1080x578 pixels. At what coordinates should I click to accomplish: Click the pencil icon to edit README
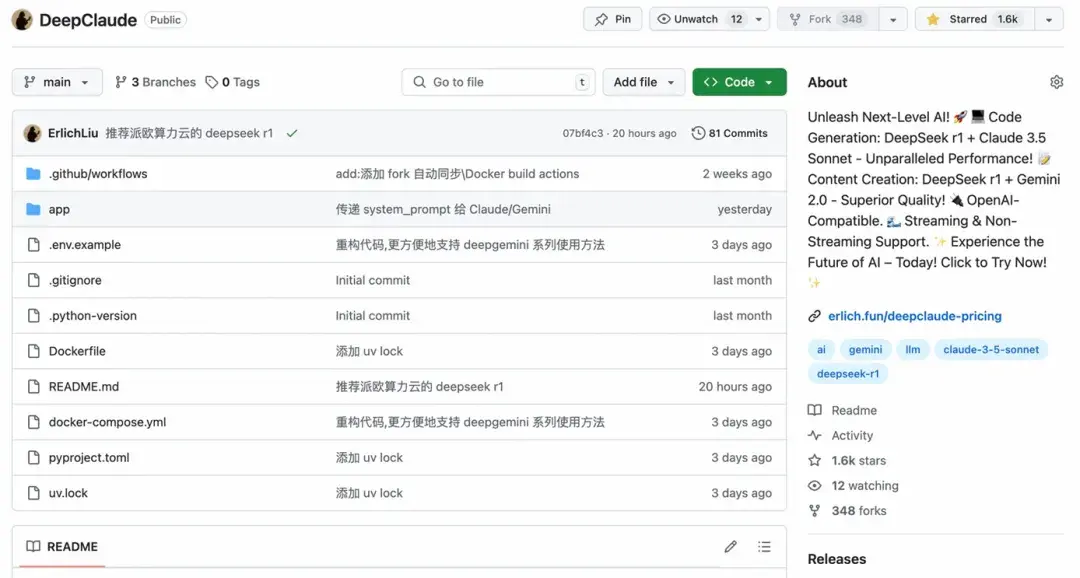click(x=731, y=546)
